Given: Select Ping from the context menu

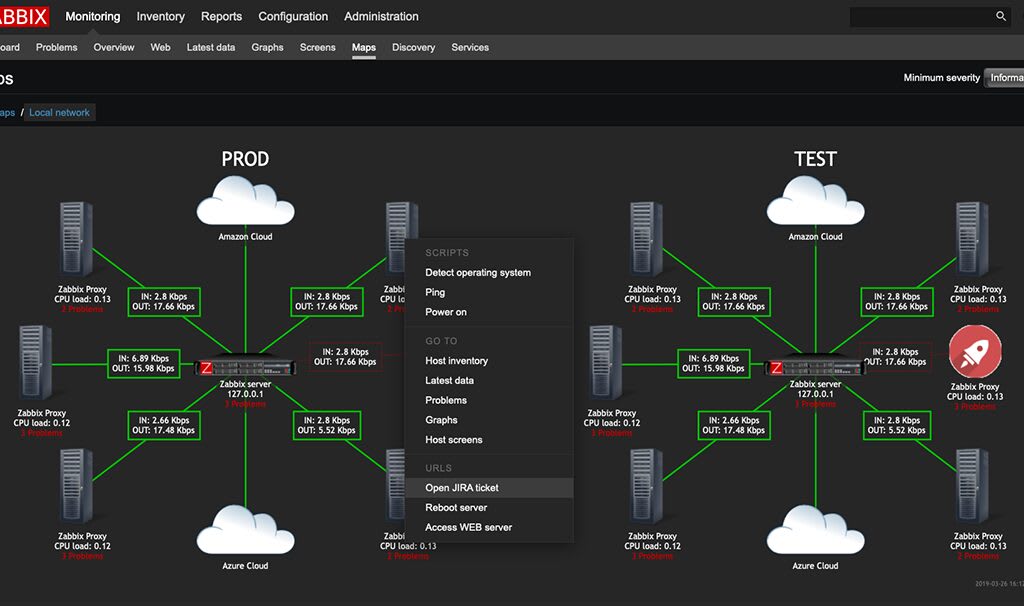Looking at the screenshot, I should pos(434,292).
